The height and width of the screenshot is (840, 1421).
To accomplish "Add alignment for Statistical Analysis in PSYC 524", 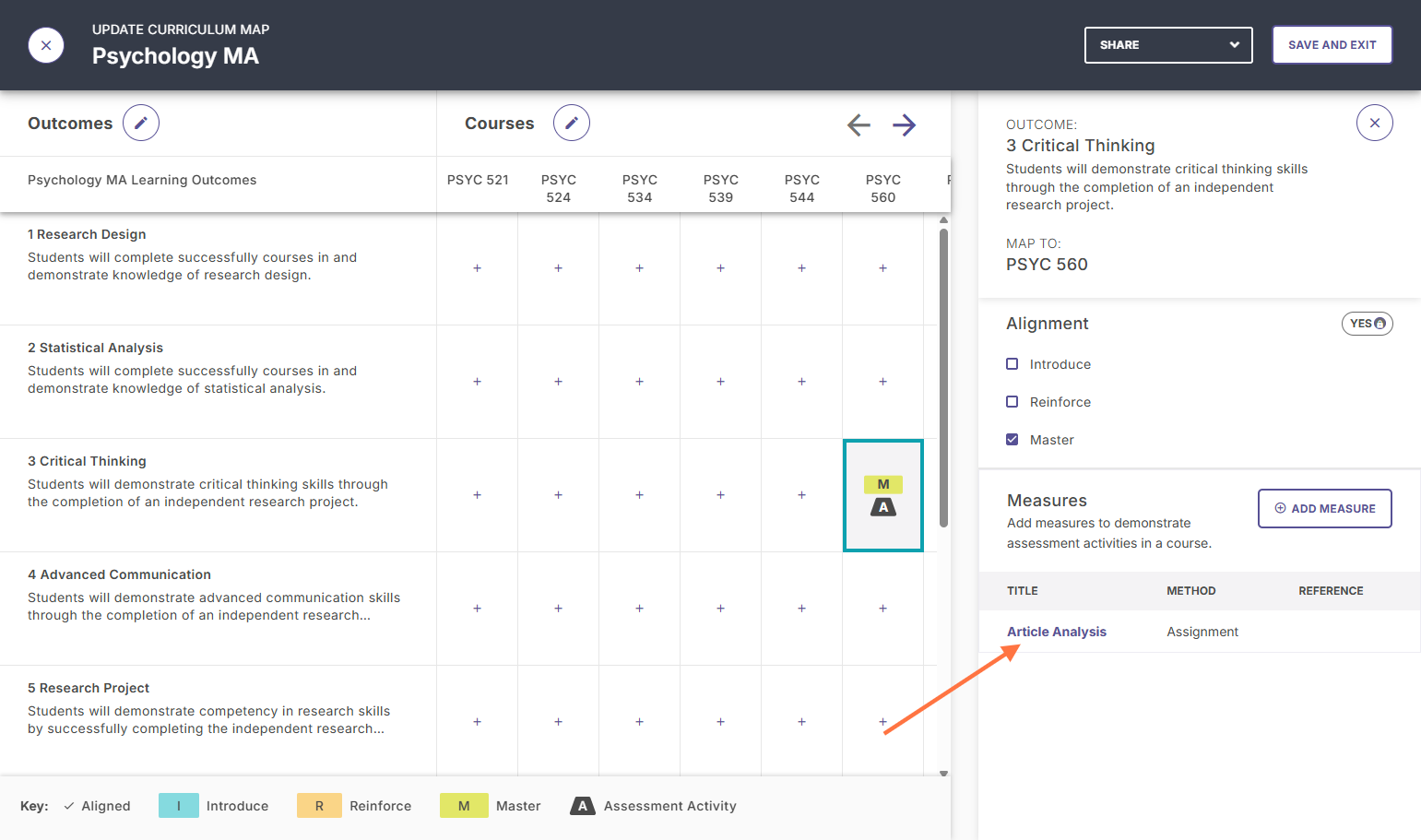I will [558, 382].
